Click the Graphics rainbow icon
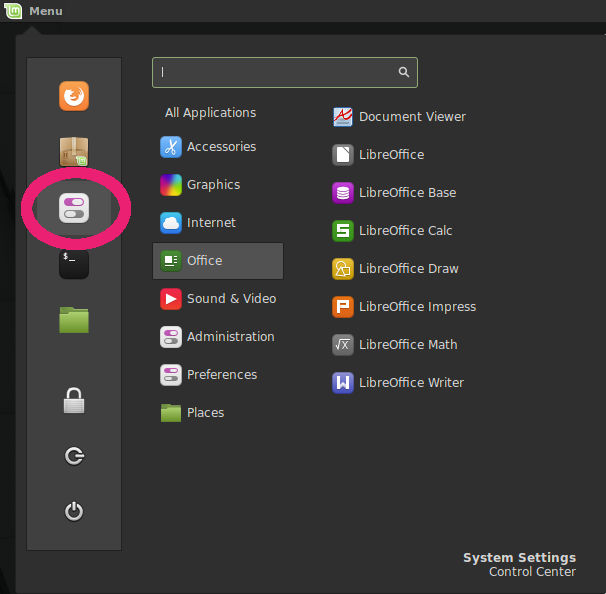The width and height of the screenshot is (606, 594). click(x=171, y=185)
